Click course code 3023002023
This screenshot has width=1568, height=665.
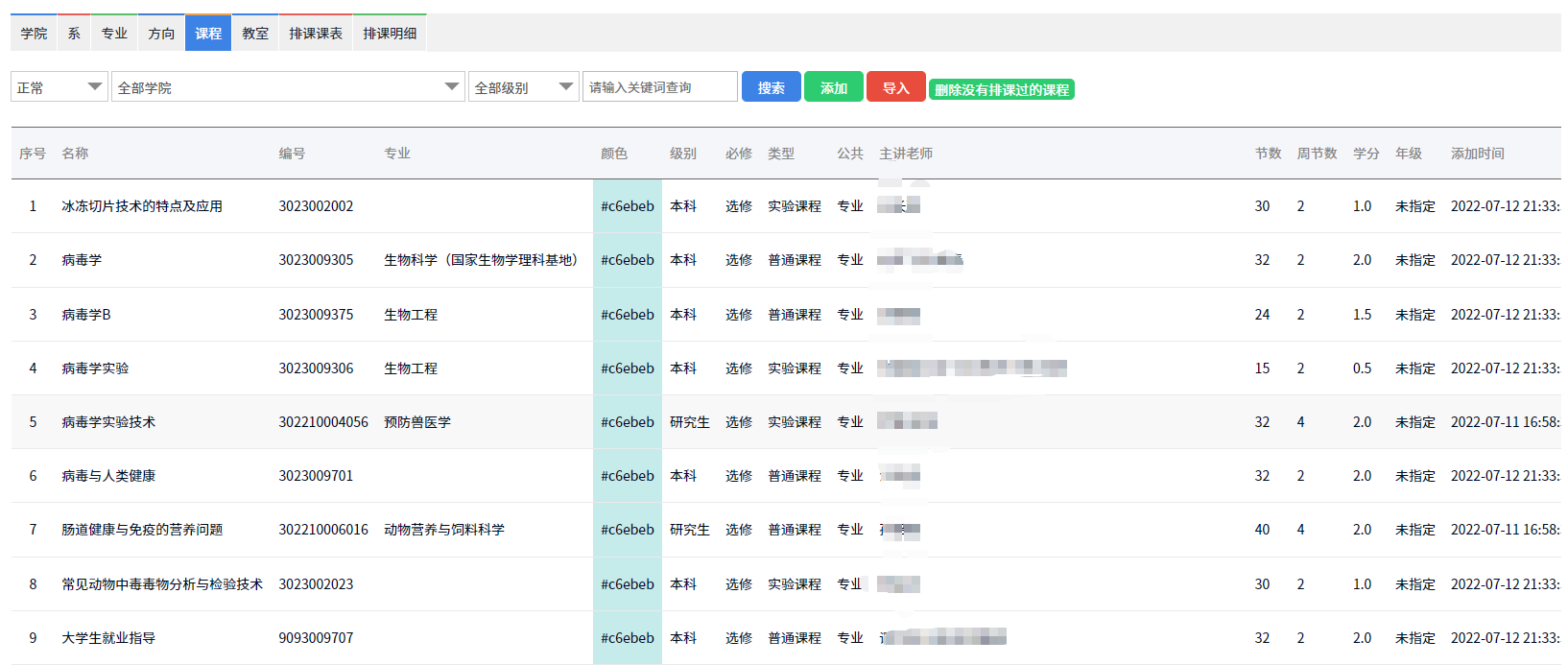point(316,584)
